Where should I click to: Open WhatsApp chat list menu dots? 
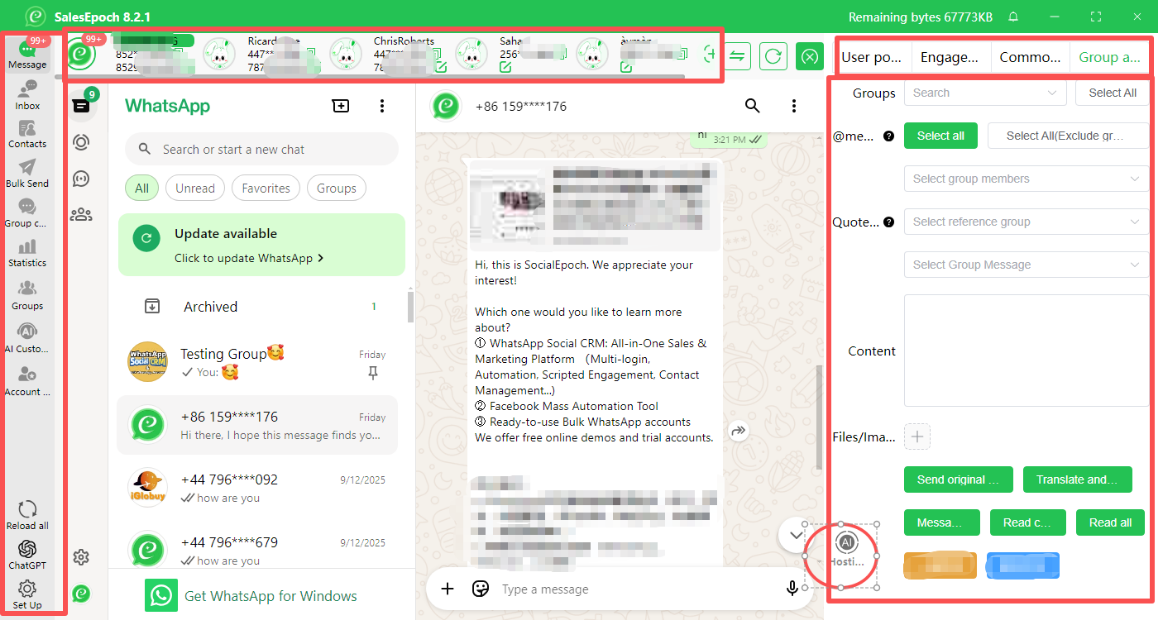[382, 106]
